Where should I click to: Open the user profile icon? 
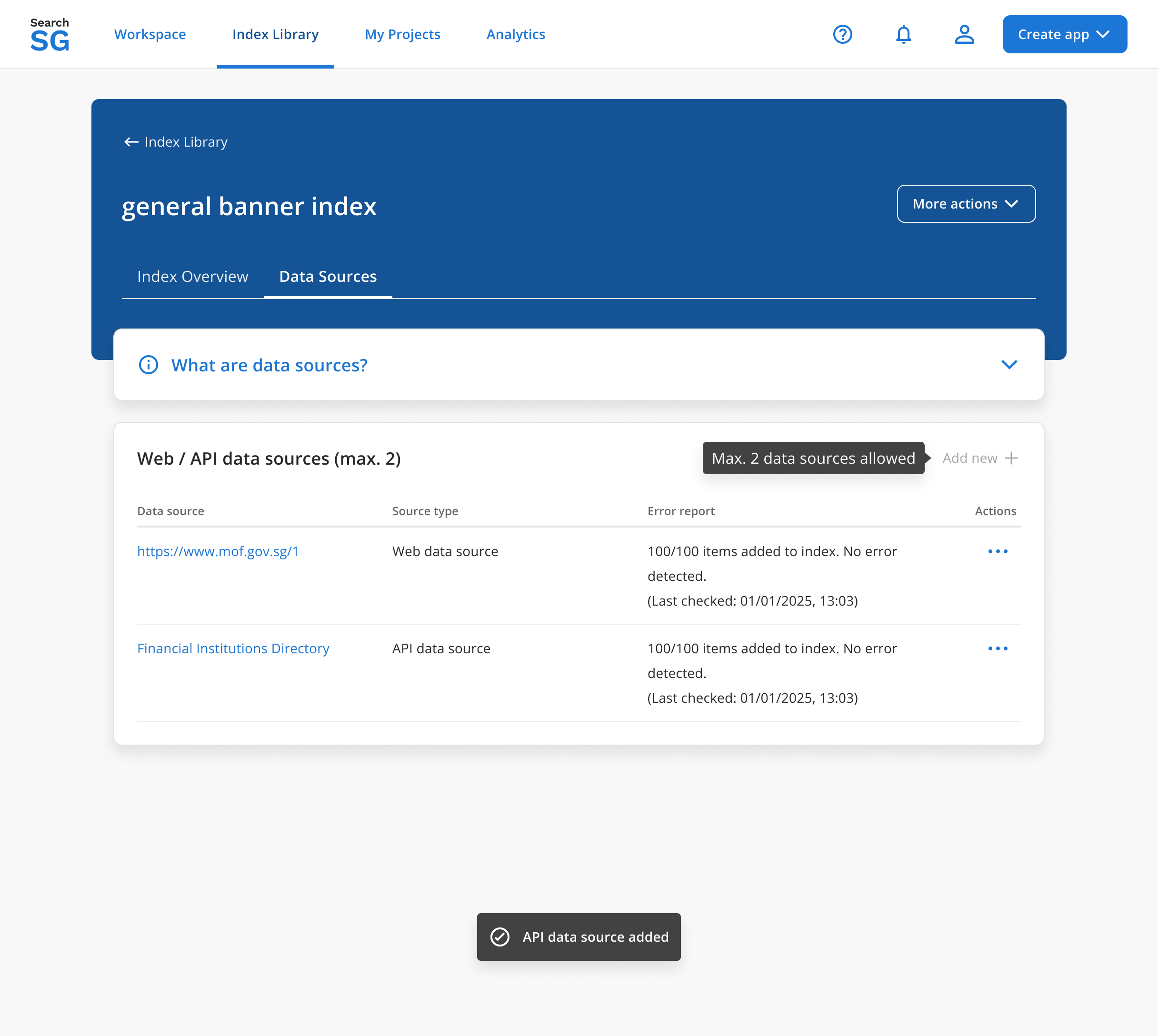964,35
